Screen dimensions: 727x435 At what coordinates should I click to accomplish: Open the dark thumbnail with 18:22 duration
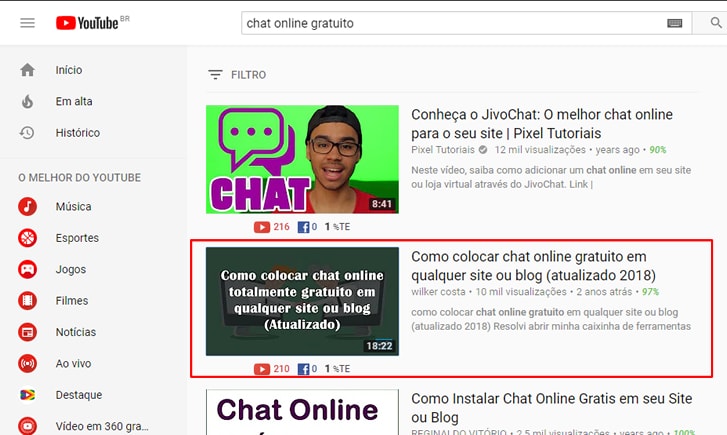(302, 301)
